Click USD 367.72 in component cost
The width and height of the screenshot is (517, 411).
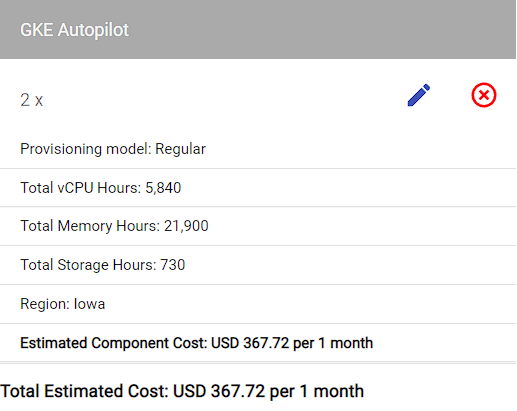(x=250, y=343)
